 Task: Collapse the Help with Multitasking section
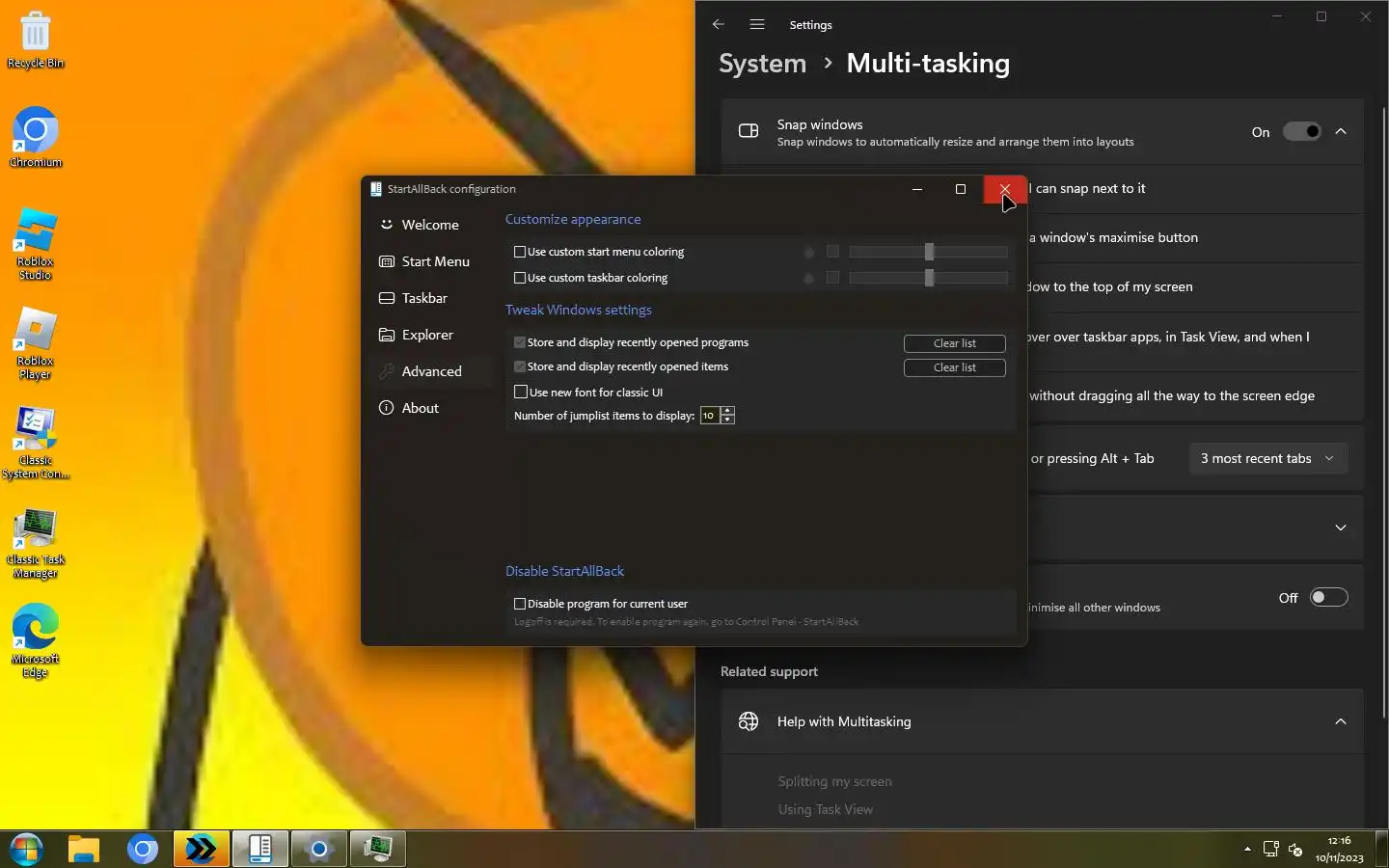pos(1341,721)
